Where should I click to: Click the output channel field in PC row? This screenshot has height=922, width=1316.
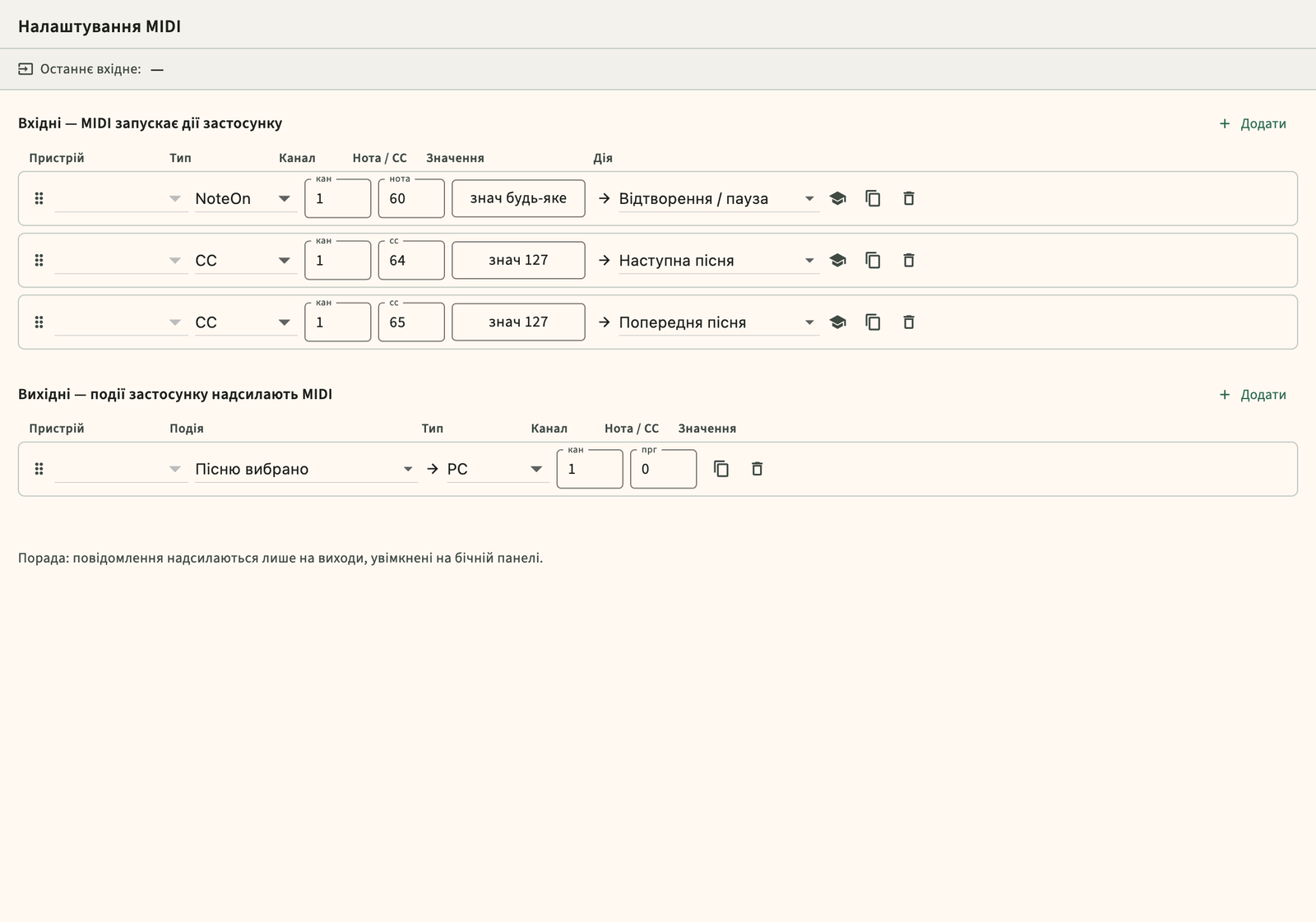click(x=590, y=469)
